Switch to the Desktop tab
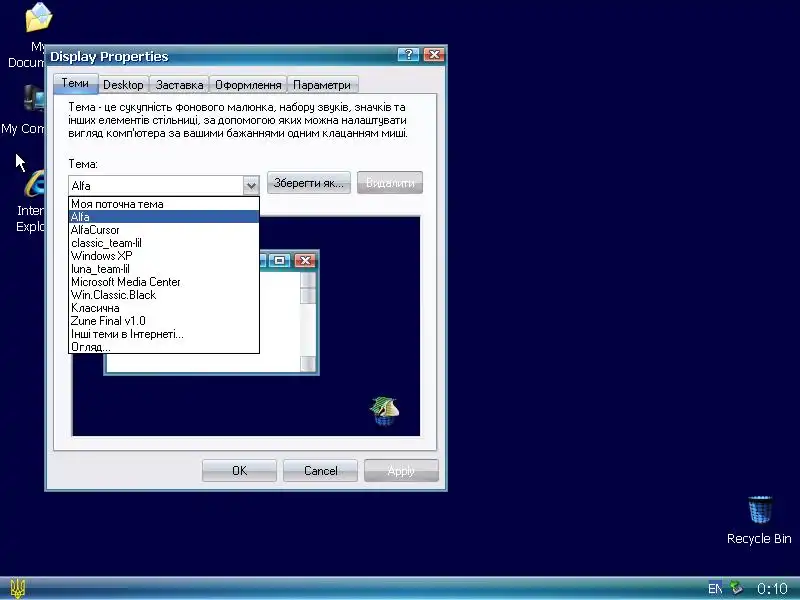 [x=123, y=85]
